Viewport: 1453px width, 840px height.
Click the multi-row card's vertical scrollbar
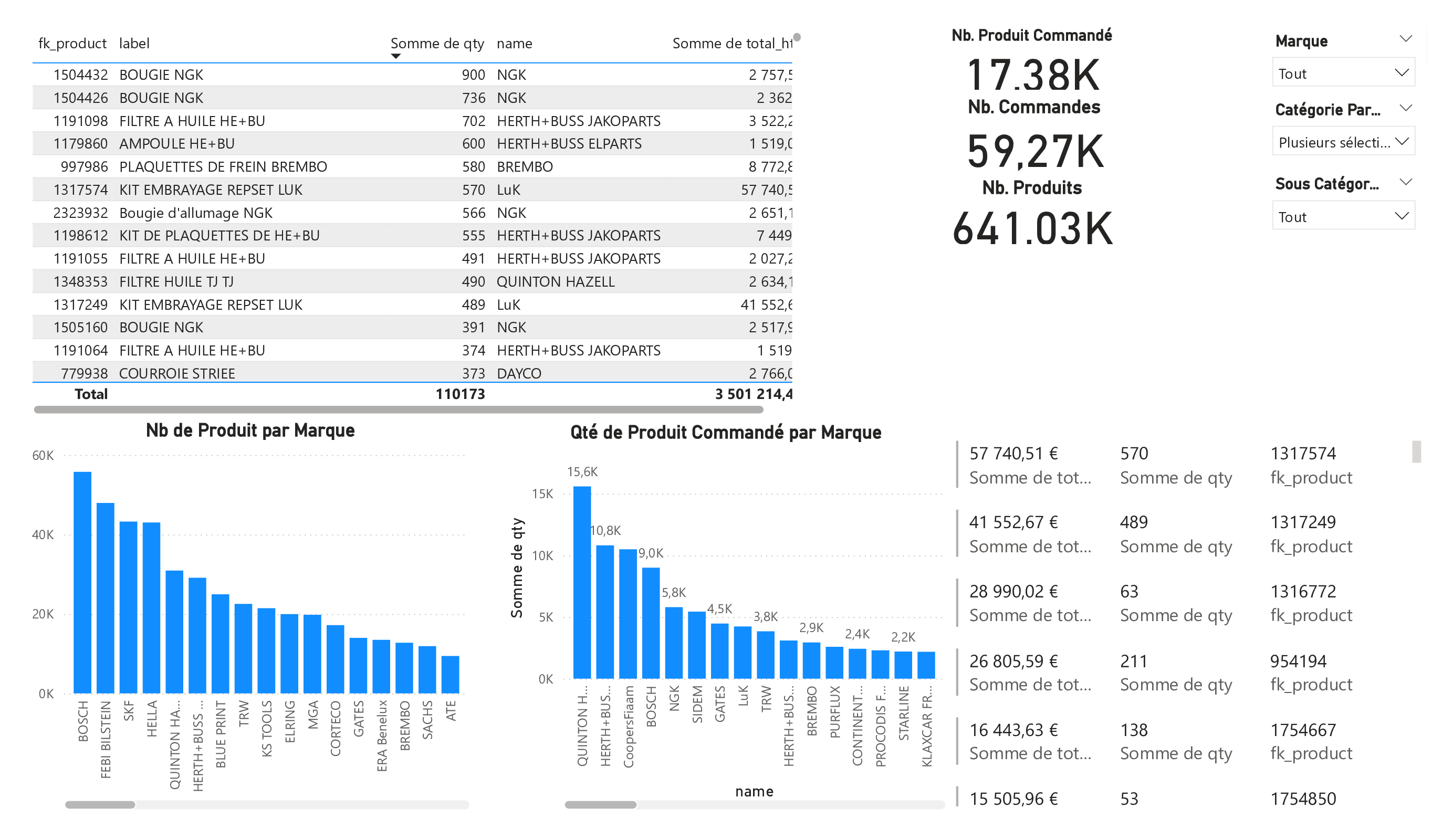(x=1416, y=451)
